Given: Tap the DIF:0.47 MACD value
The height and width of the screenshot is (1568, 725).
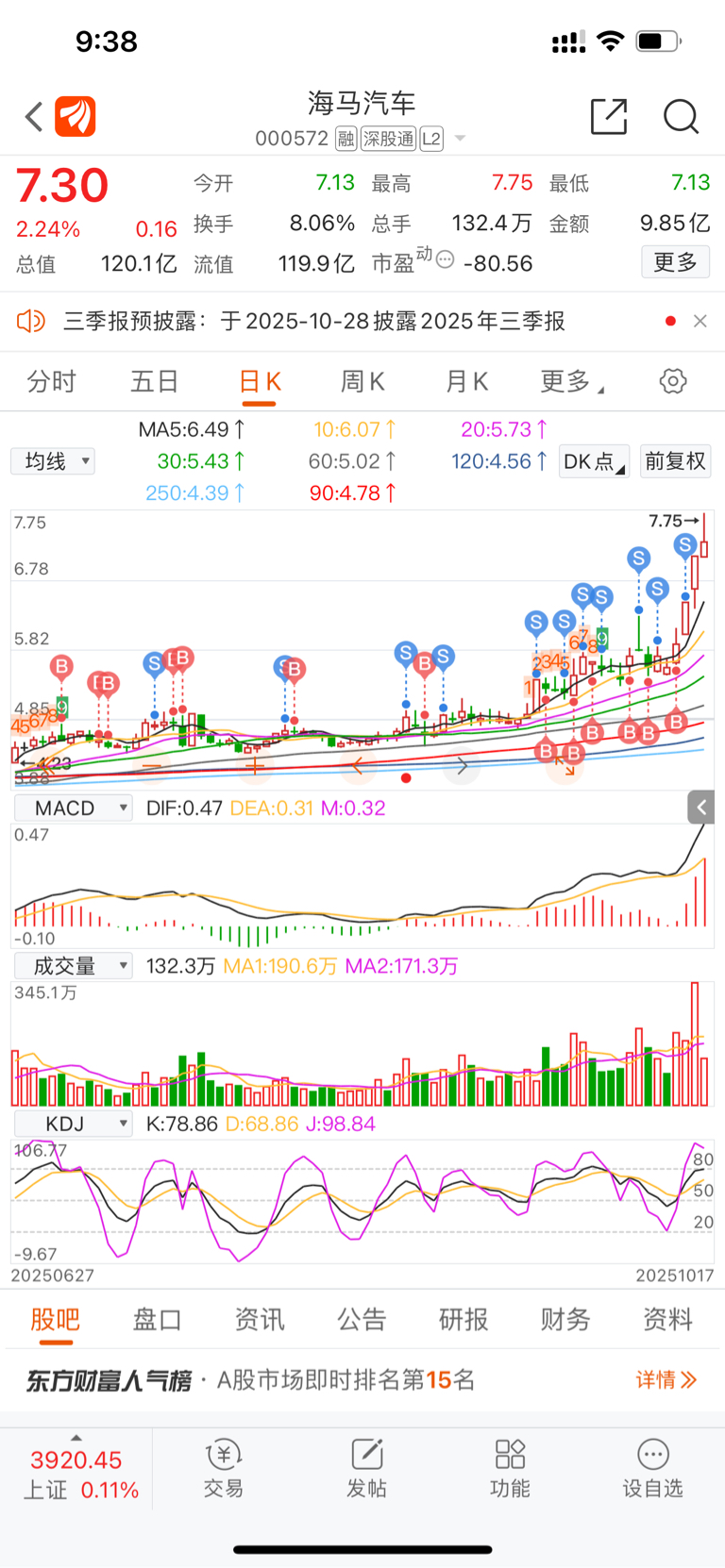Looking at the screenshot, I should click(x=184, y=809).
